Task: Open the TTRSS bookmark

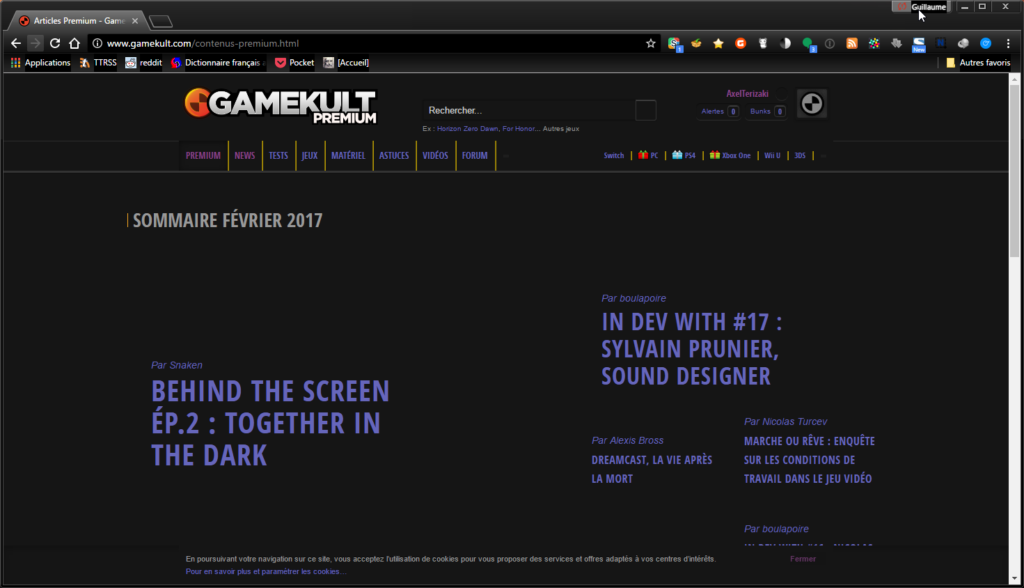Action: point(98,63)
